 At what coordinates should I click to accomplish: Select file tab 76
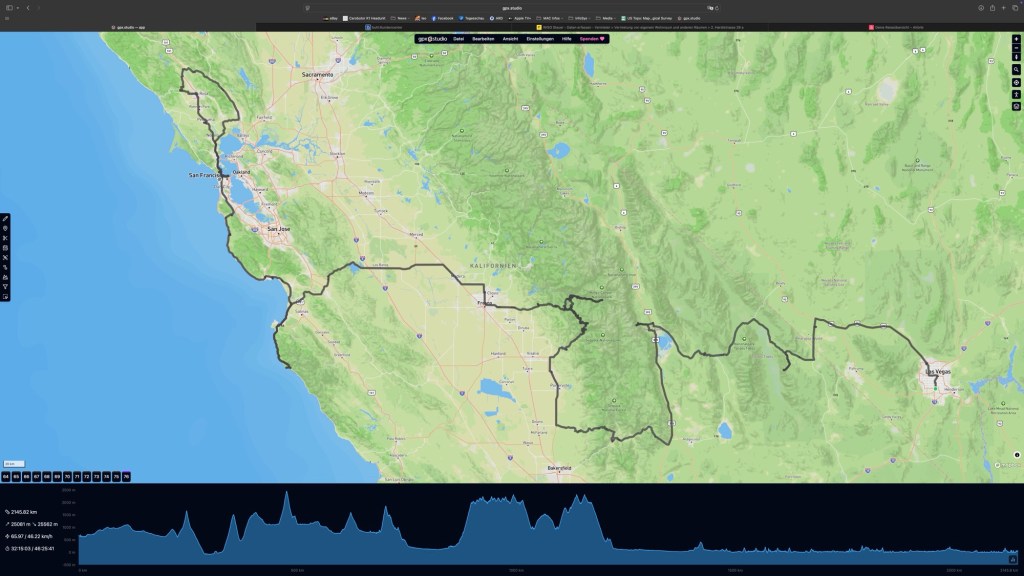126,477
